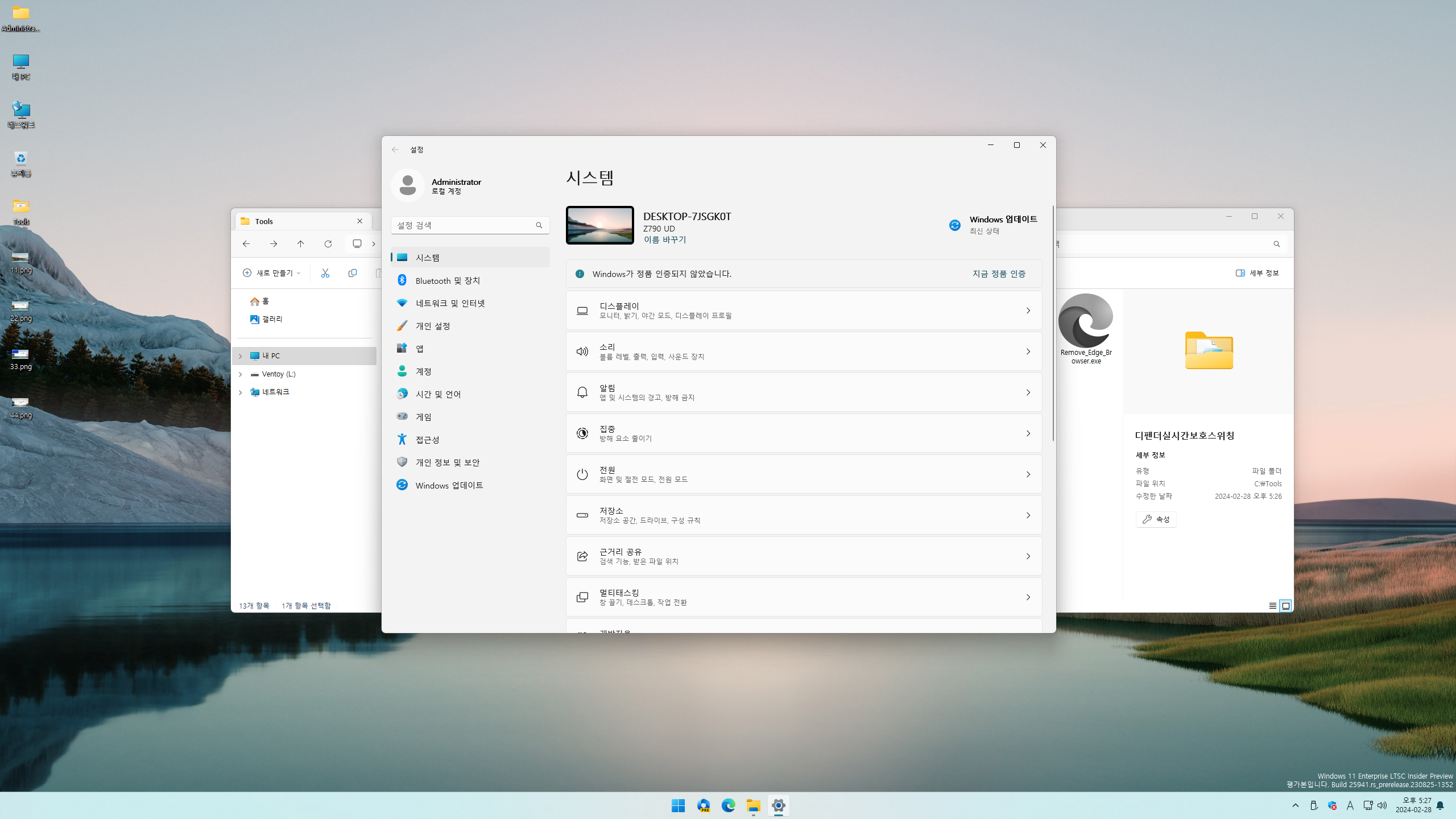Screen dimensions: 1456x819
Task: Click the Settings page vertical scrollbar
Action: tap(1053, 323)
